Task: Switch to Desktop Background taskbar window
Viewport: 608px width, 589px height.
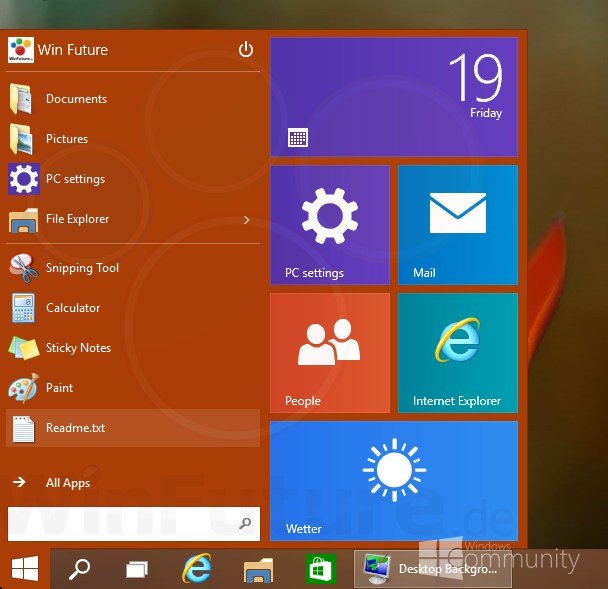Action: 432,569
